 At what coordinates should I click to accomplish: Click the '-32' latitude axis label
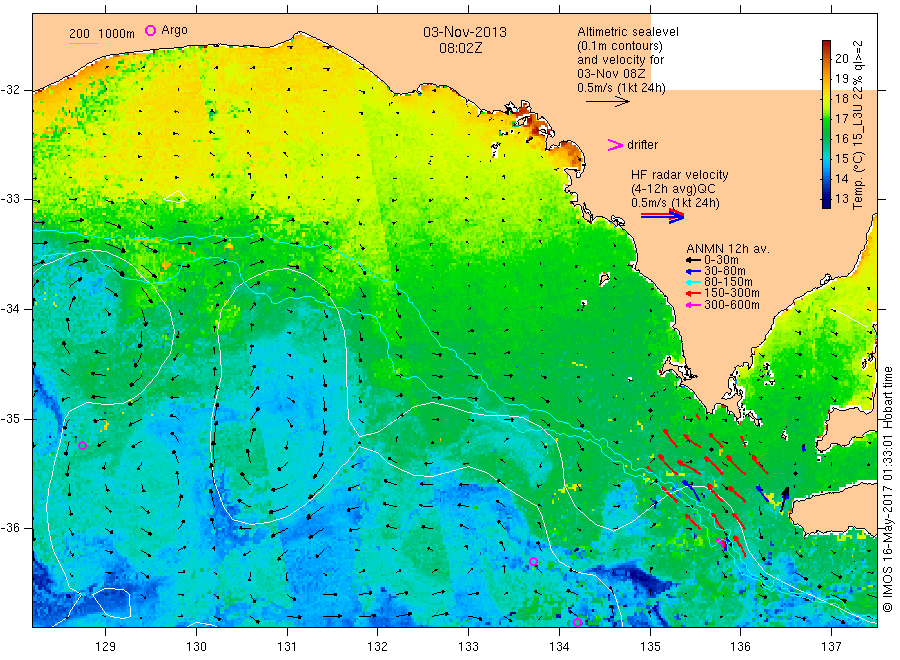(x=10, y=90)
